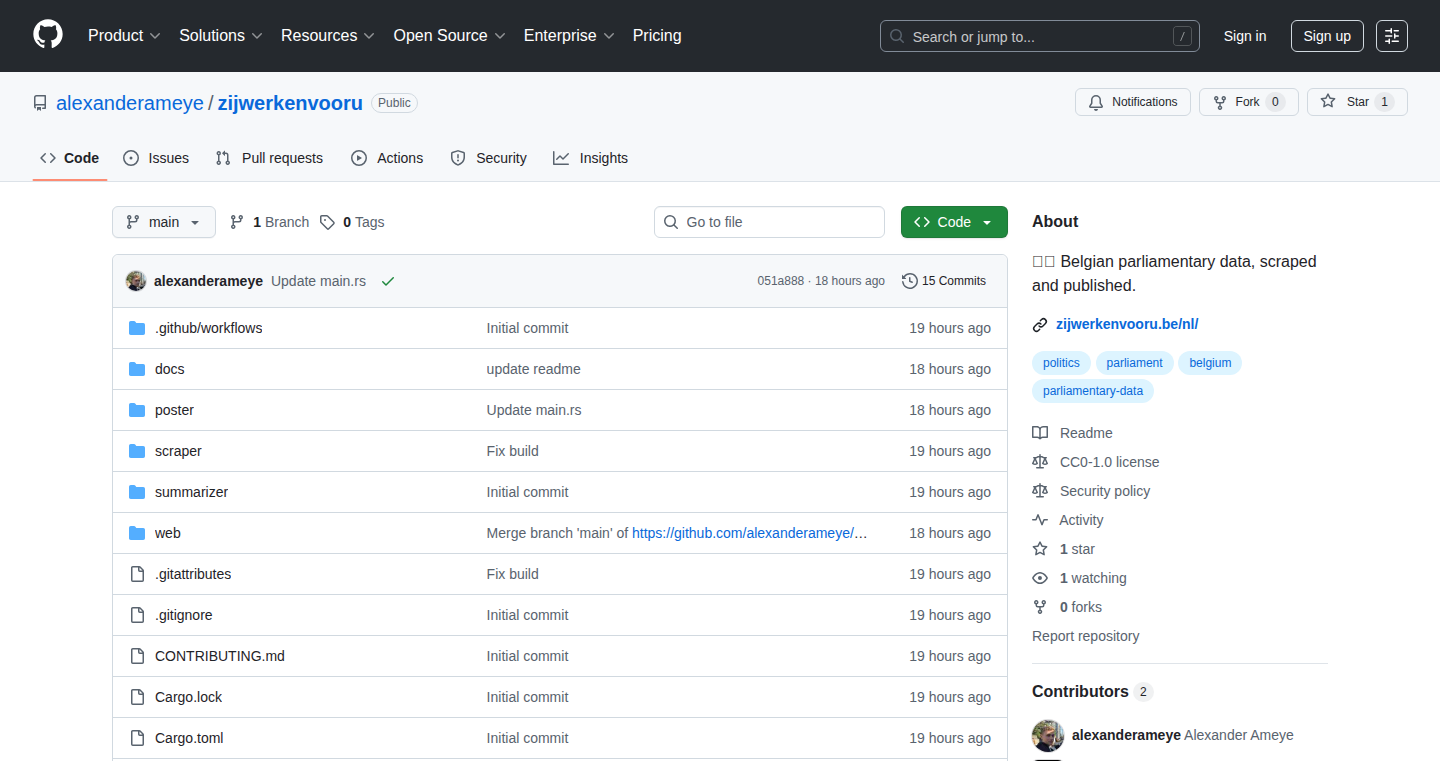Click the folder icon for summarizer
The width and height of the screenshot is (1440, 761).
tap(137, 492)
